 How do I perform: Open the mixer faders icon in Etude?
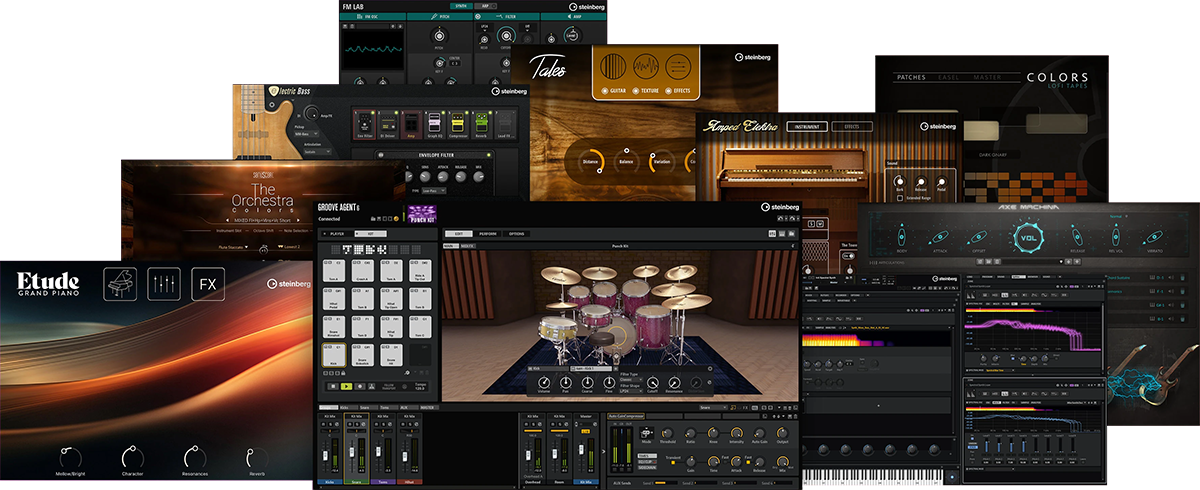[x=164, y=284]
